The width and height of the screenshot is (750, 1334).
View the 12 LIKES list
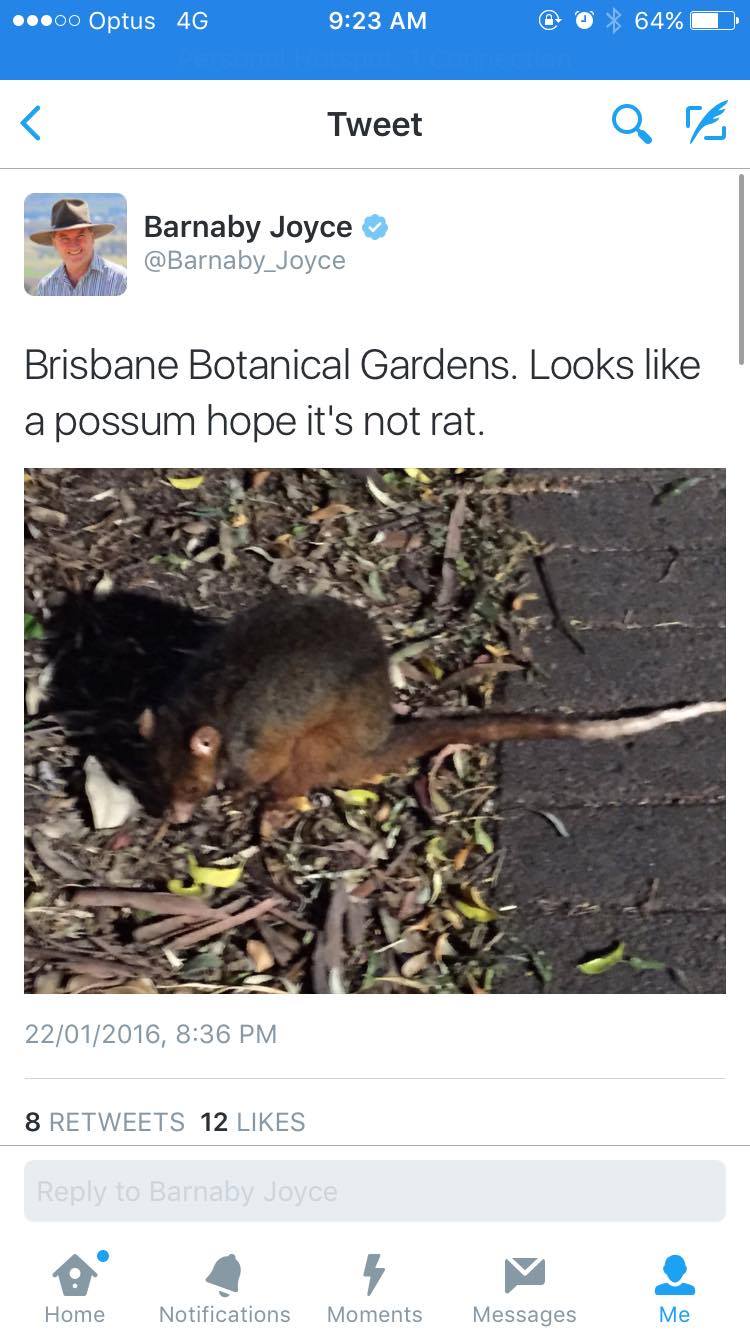253,1122
